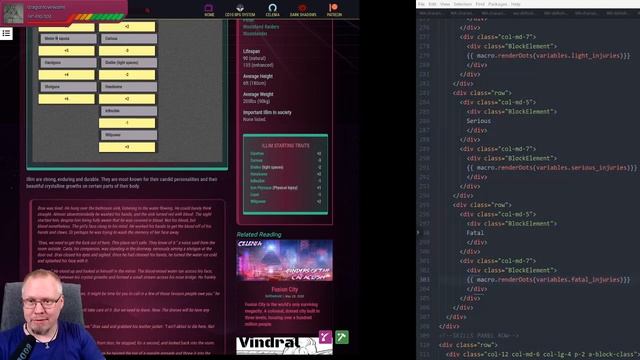The width and height of the screenshot is (640, 360).
Task: Click the purple tool button near Vindral
Action: pos(325,337)
